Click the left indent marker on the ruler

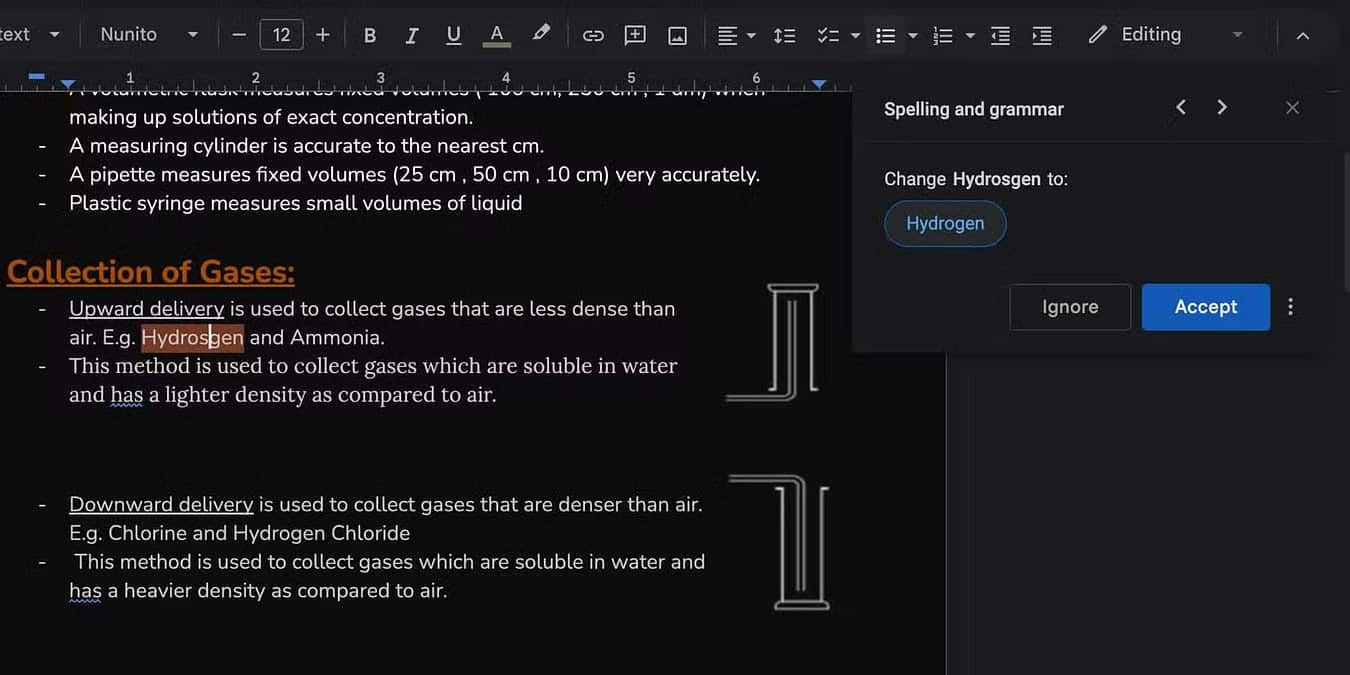pyautogui.click(x=68, y=82)
